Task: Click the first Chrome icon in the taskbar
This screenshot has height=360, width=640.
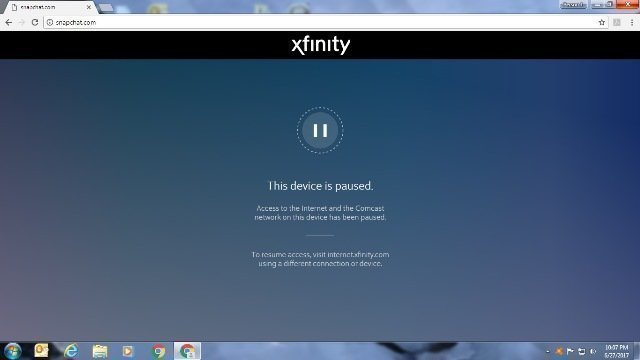Action: point(158,351)
